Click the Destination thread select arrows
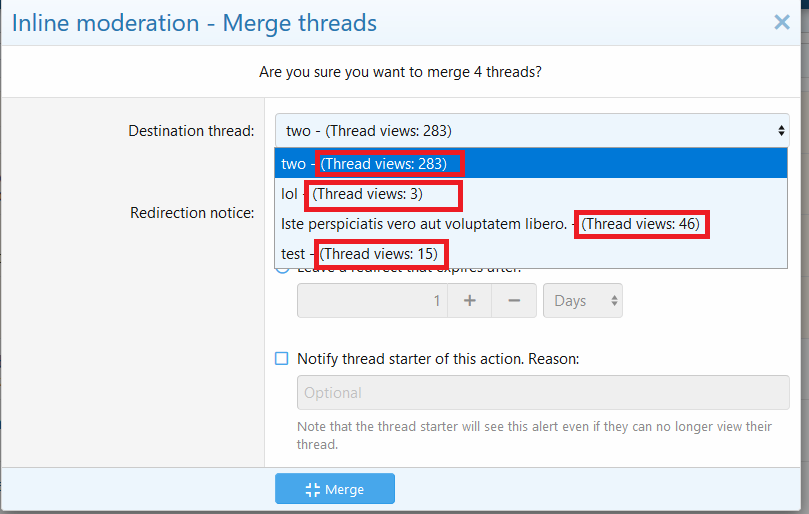 pos(781,131)
